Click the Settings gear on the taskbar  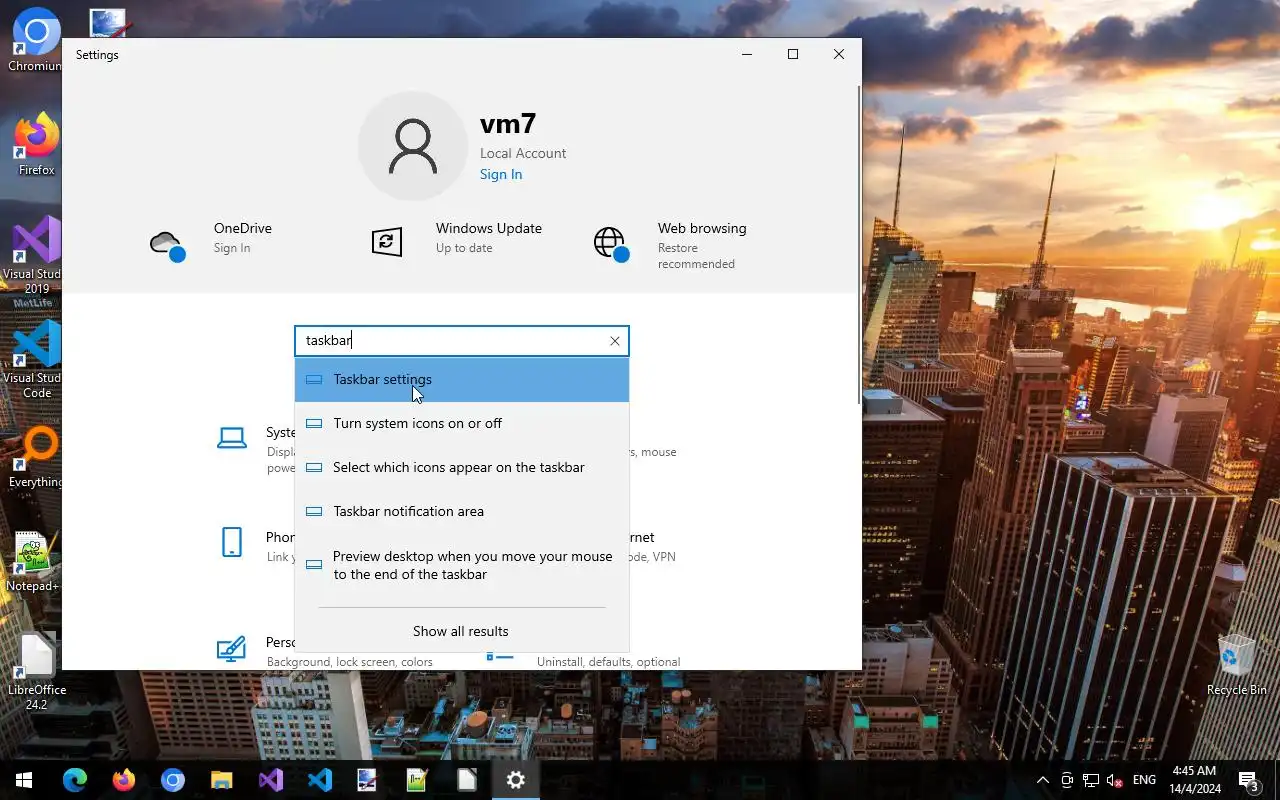pos(516,780)
